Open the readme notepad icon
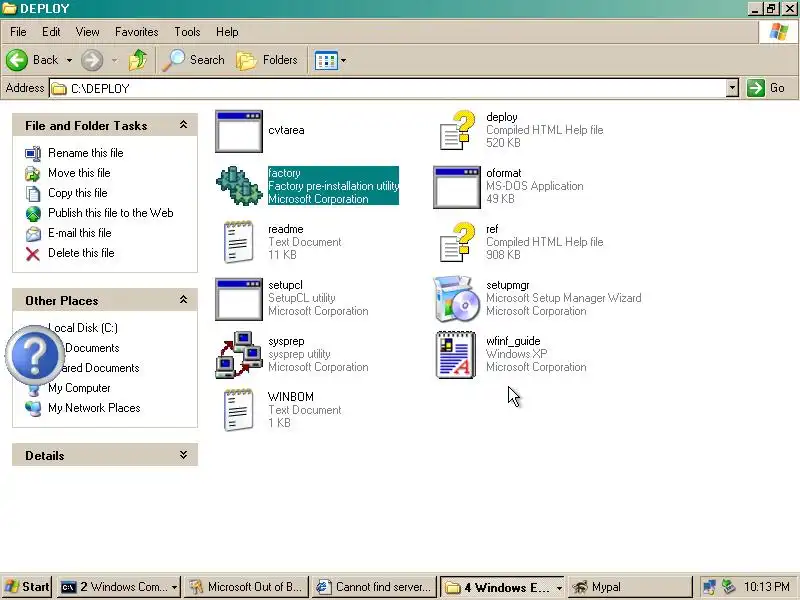The height and width of the screenshot is (600, 800). [239, 242]
